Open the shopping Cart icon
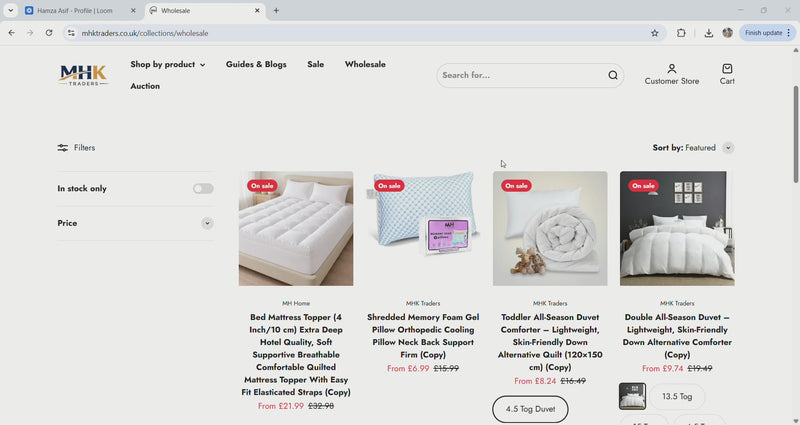The image size is (800, 425). [727, 69]
